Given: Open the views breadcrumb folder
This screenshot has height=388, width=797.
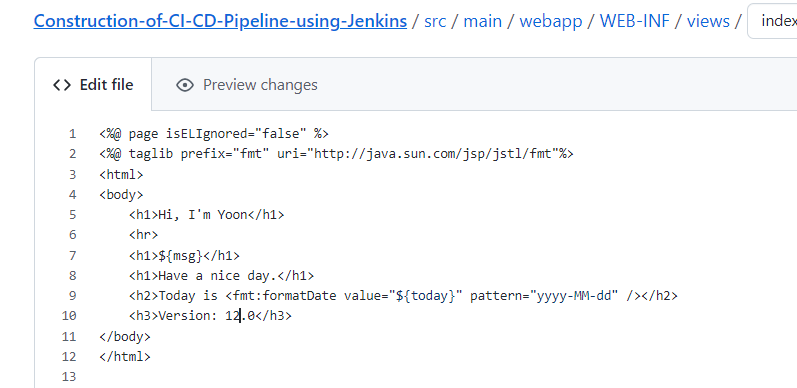Looking at the screenshot, I should (x=708, y=21).
